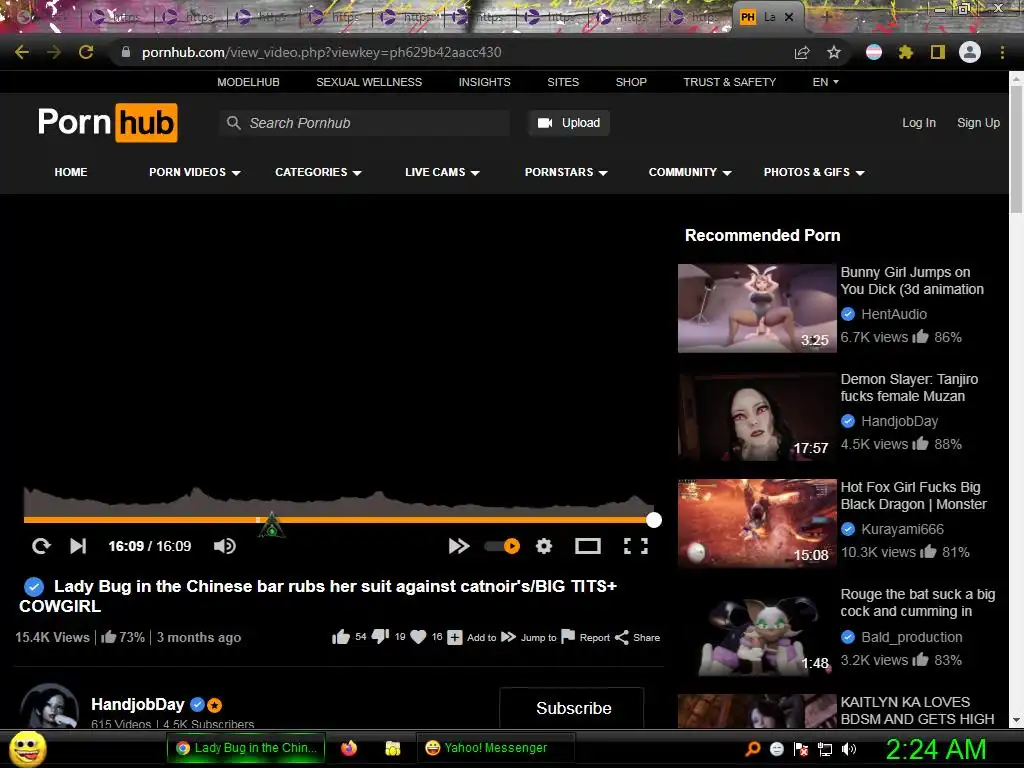Click the thumbs up like icon

coord(340,637)
